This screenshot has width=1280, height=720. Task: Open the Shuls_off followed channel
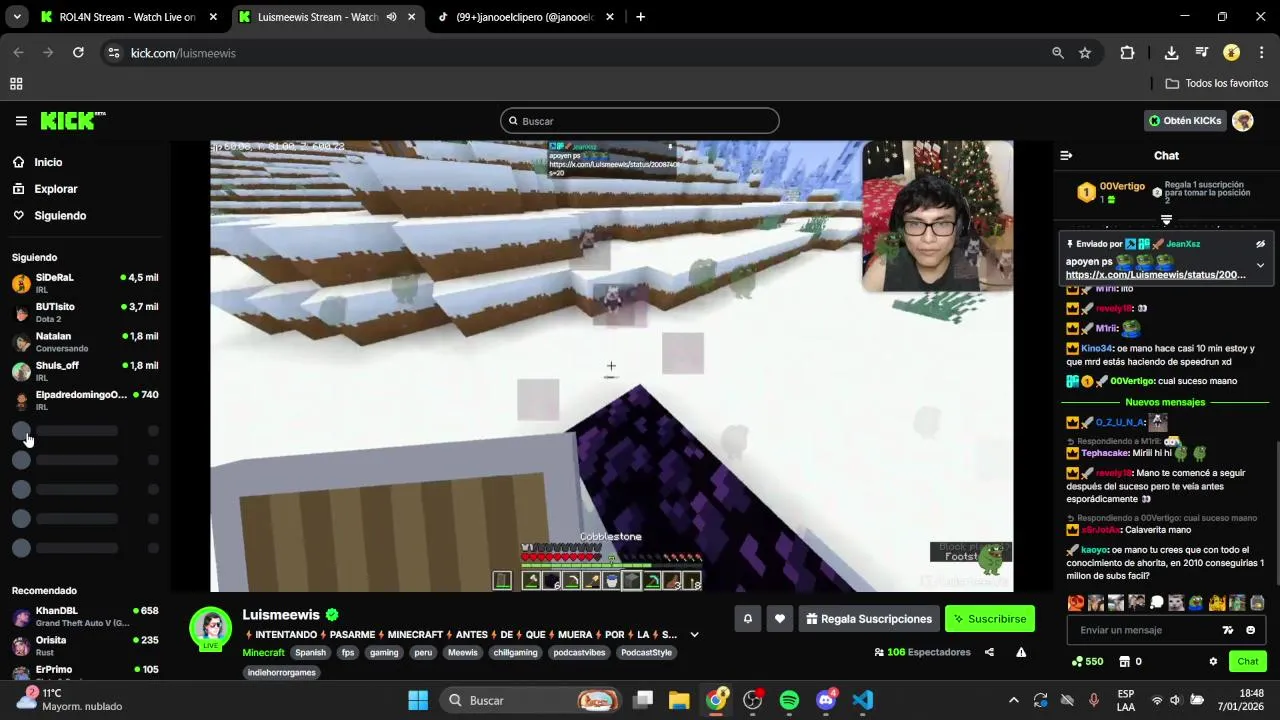point(85,371)
